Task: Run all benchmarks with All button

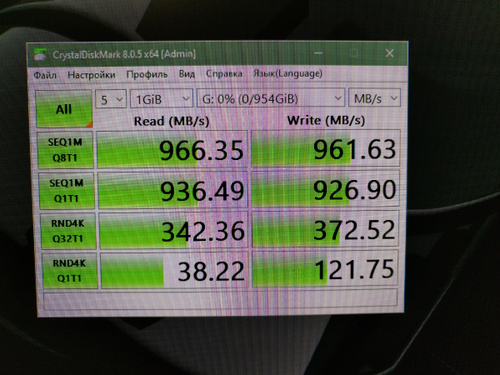Action: pos(64,109)
